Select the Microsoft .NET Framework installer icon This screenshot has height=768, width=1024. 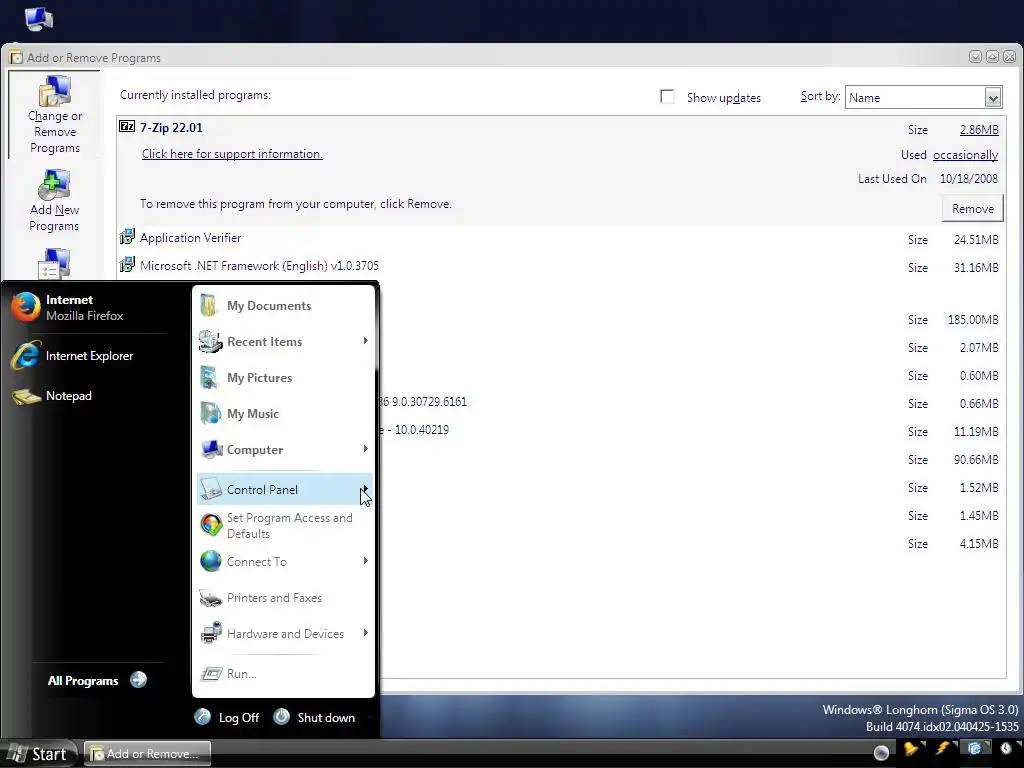(x=127, y=265)
